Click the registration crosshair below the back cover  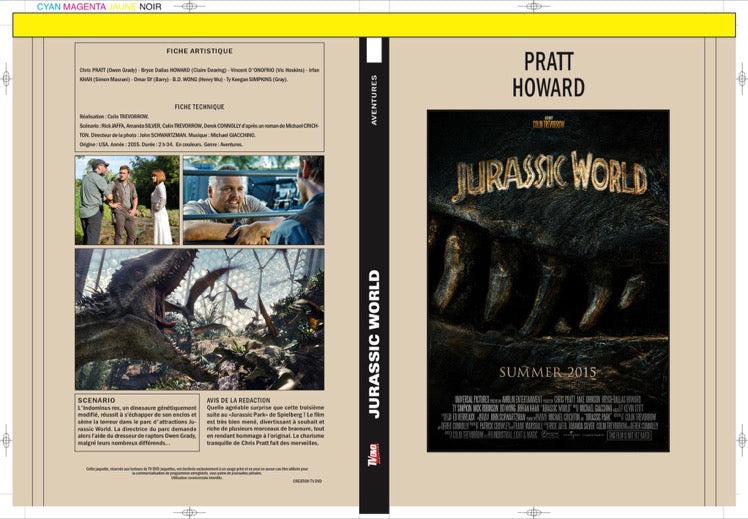click(189, 512)
